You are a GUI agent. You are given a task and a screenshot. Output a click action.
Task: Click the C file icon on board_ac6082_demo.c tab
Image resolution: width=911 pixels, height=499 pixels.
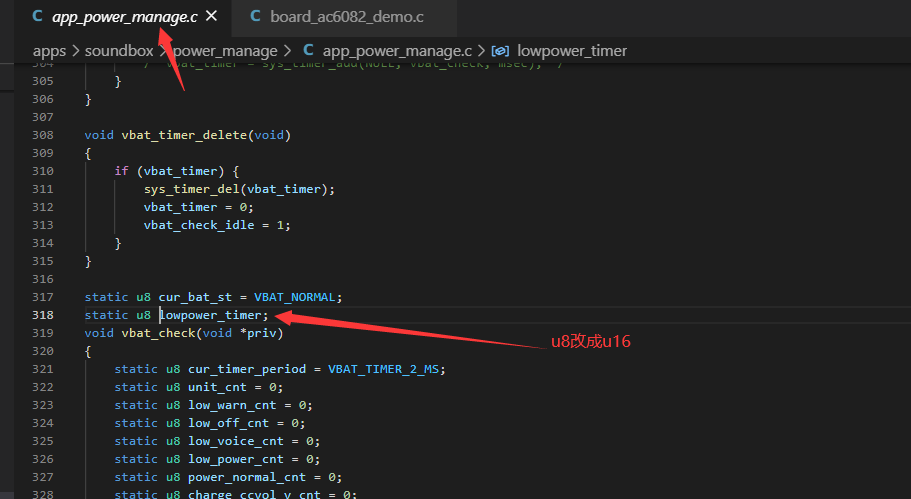pos(255,16)
